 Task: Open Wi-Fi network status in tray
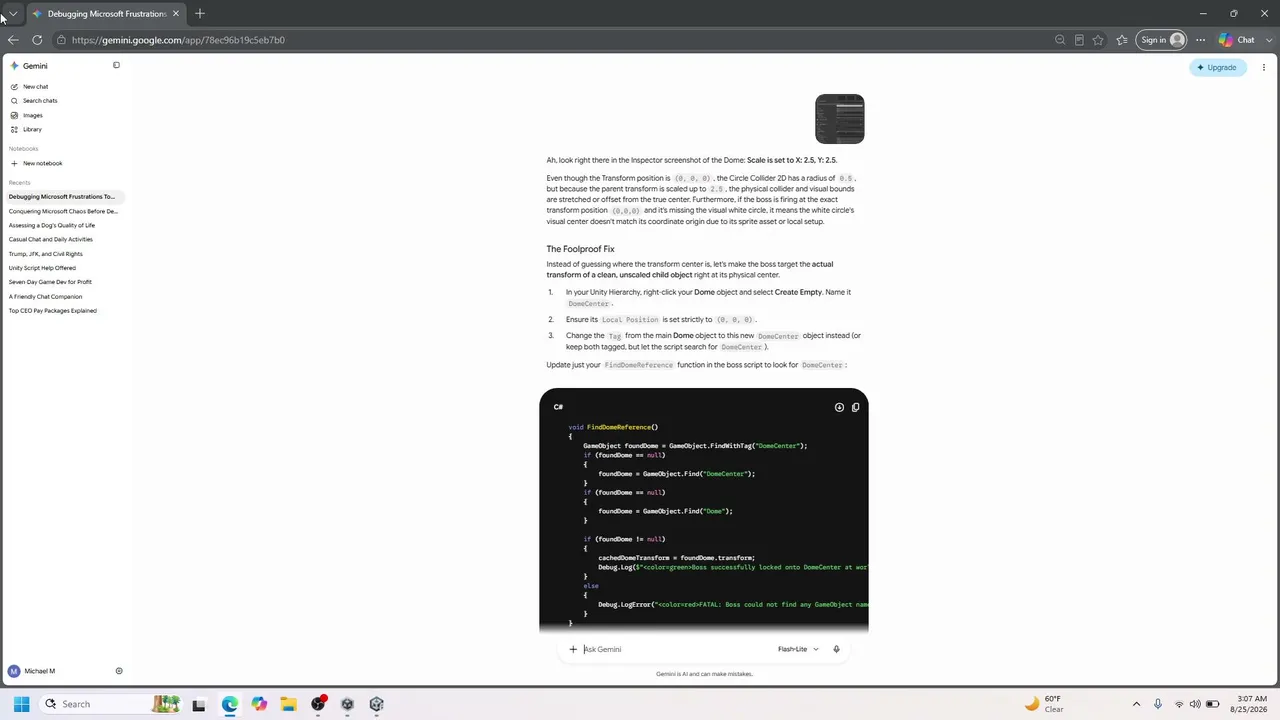tap(1178, 704)
